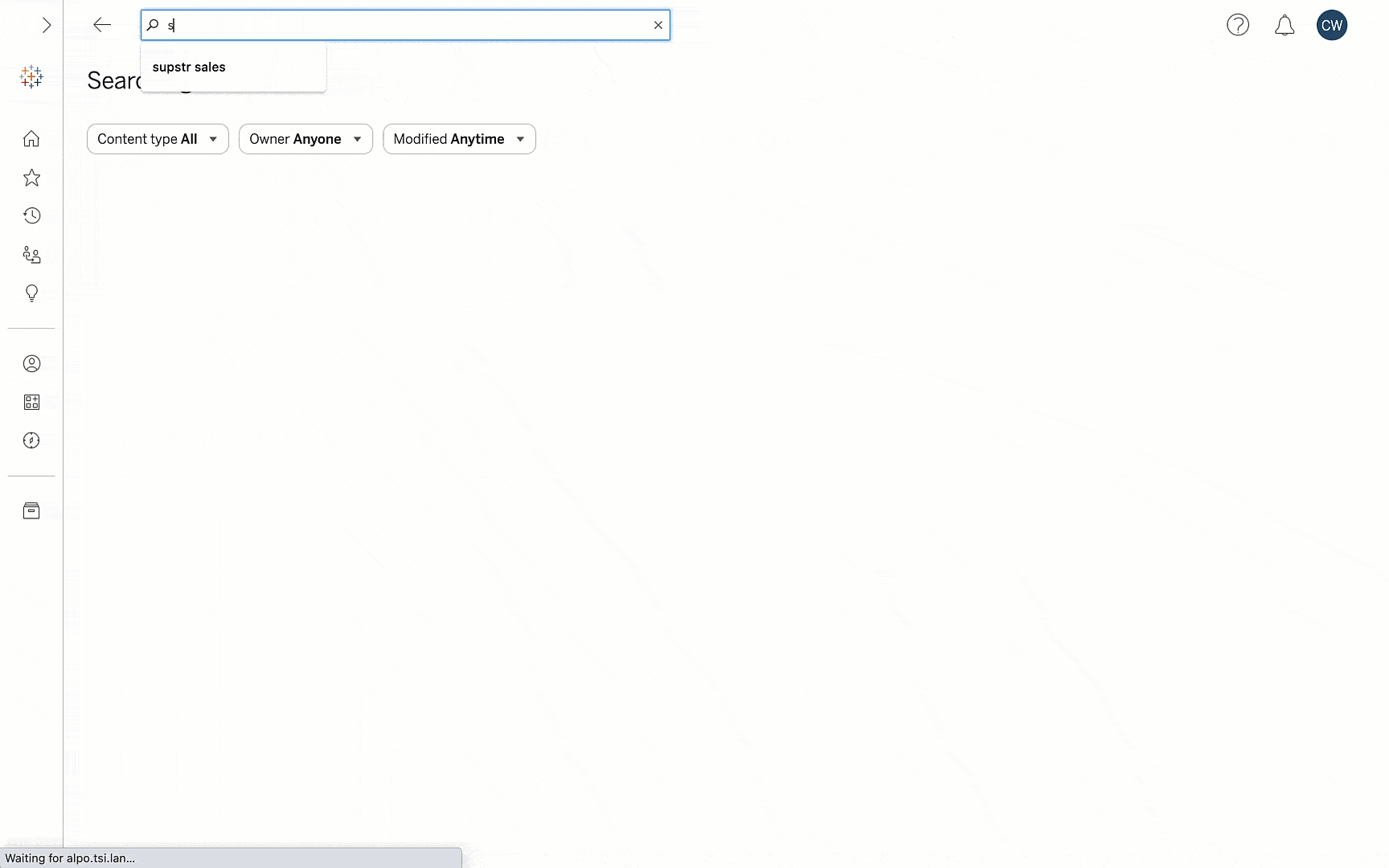This screenshot has width=1389, height=868.
Task: Open Personal Space icon in sidebar
Action: pos(31,364)
